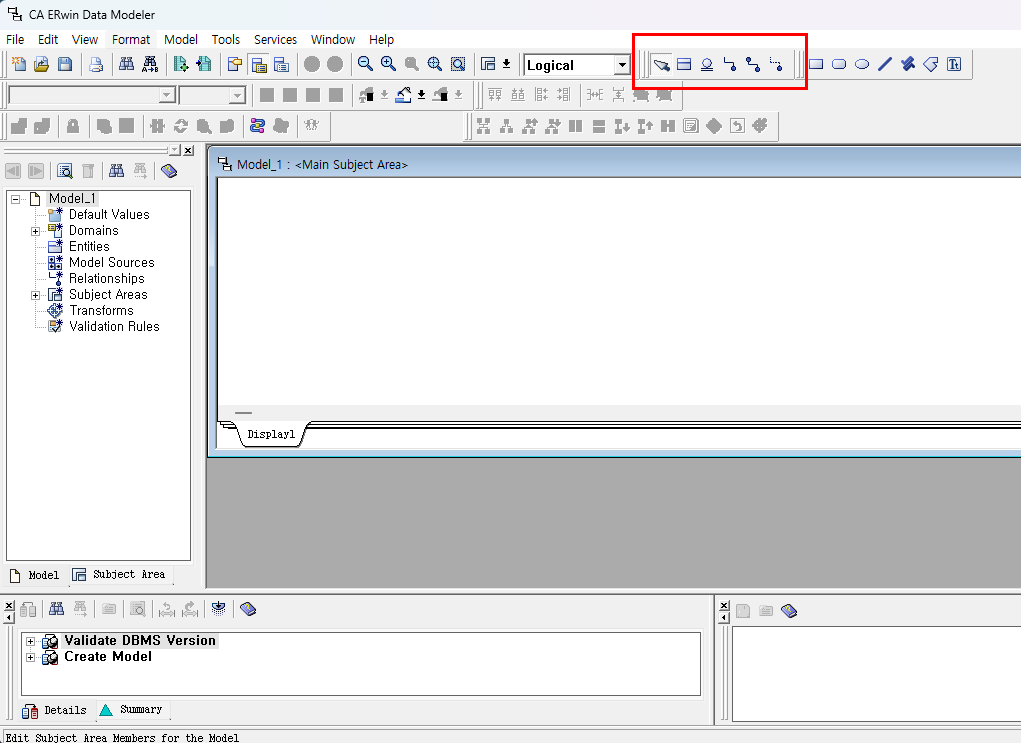The height and width of the screenshot is (743, 1021).
Task: Select the pointer Select tool
Action: (x=662, y=64)
